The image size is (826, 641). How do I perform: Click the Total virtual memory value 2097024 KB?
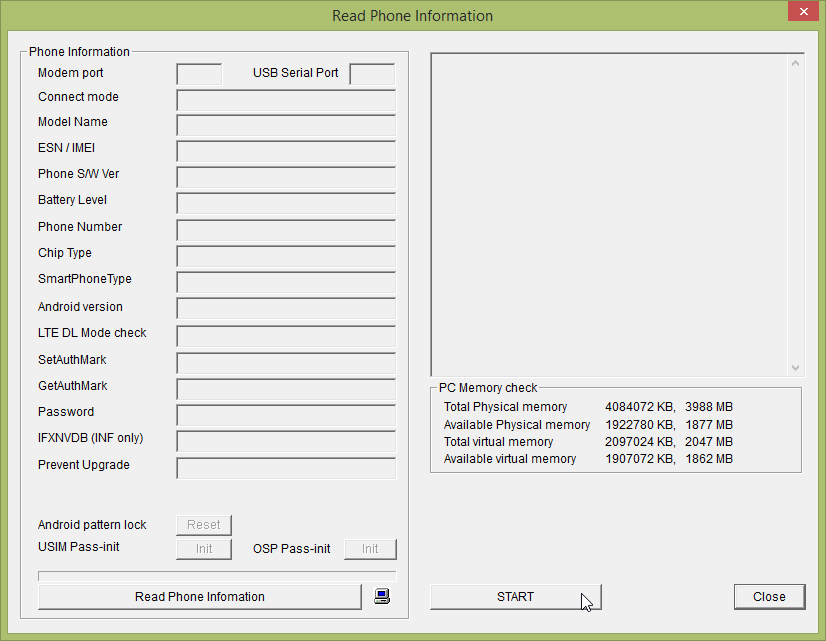pos(640,441)
